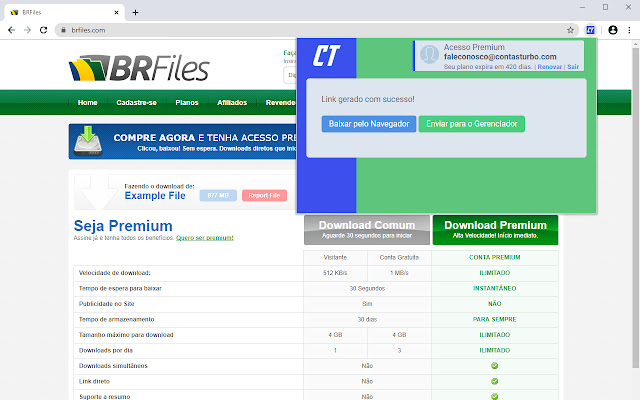The image size is (640, 400).
Task: Click the INSTANTÂNEO cell
Action: 494,288
